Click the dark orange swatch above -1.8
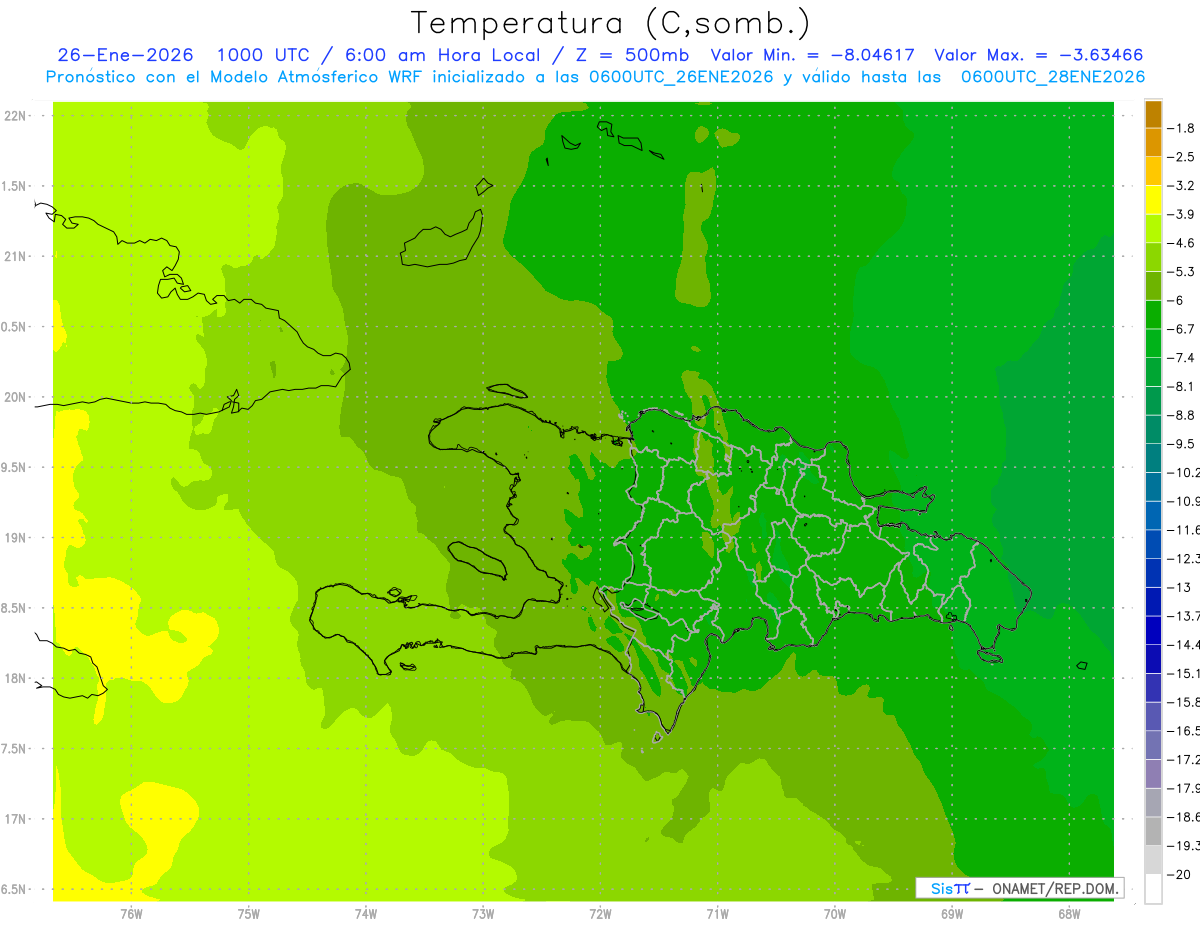The height and width of the screenshot is (927, 1200). pyautogui.click(x=1153, y=113)
